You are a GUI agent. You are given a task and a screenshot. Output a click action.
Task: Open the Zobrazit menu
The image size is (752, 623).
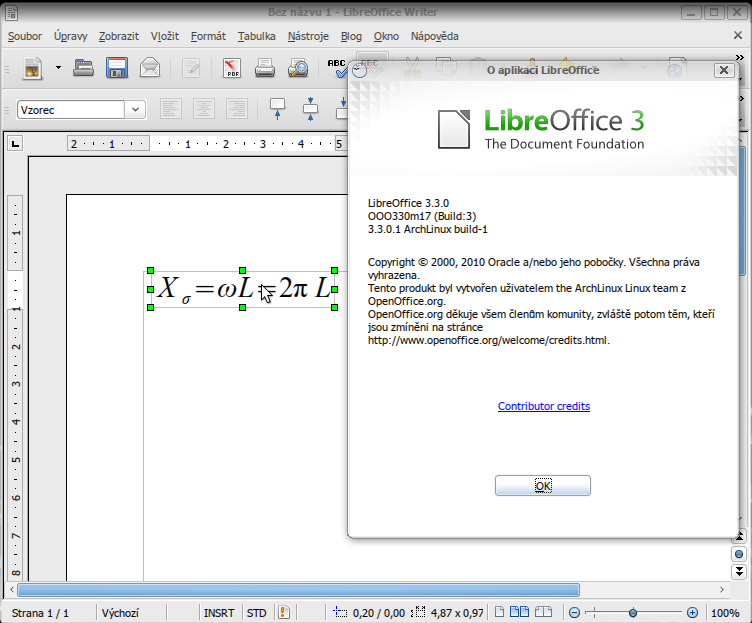point(118,36)
